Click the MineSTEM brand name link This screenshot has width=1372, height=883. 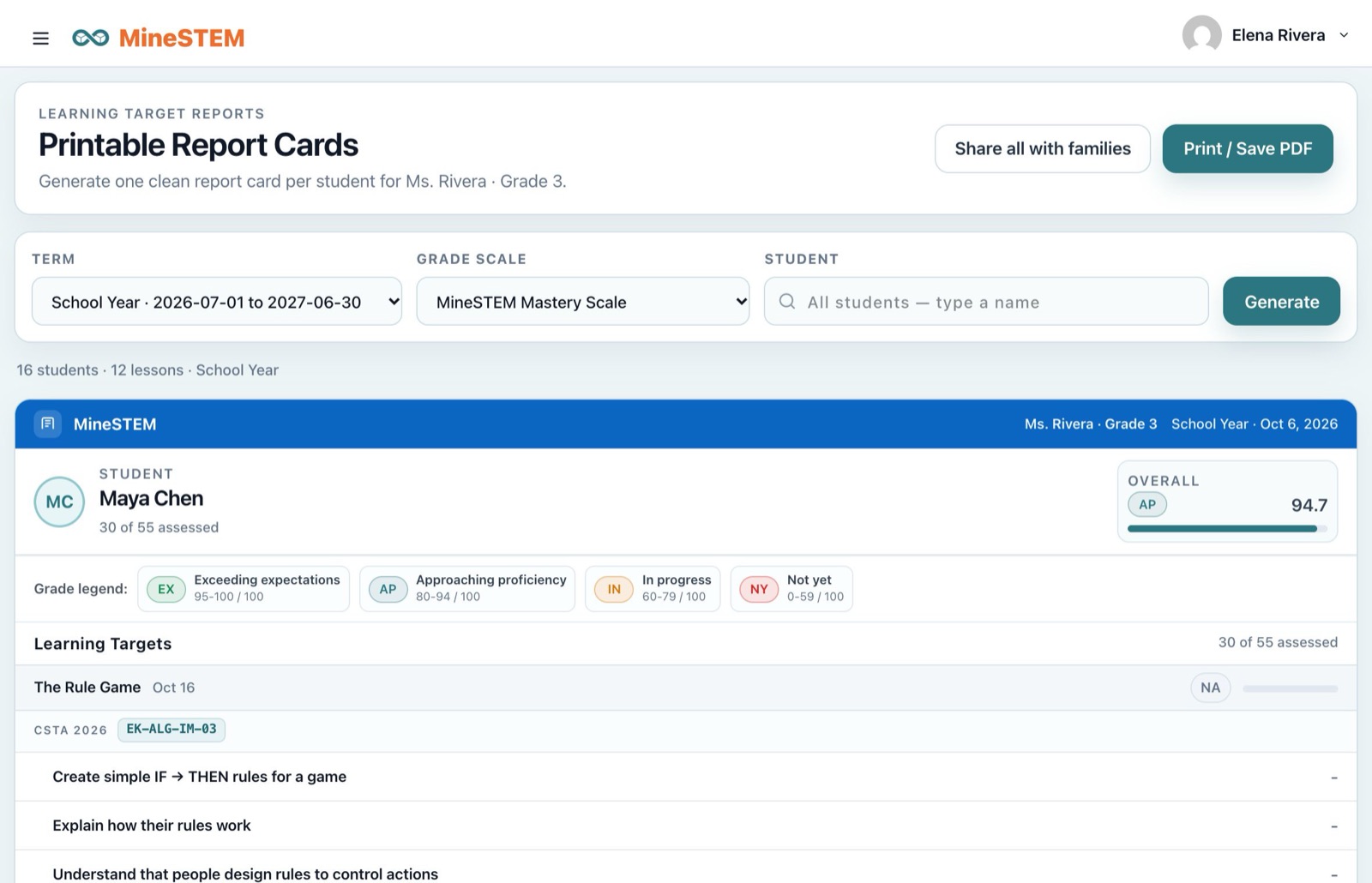pos(182,38)
